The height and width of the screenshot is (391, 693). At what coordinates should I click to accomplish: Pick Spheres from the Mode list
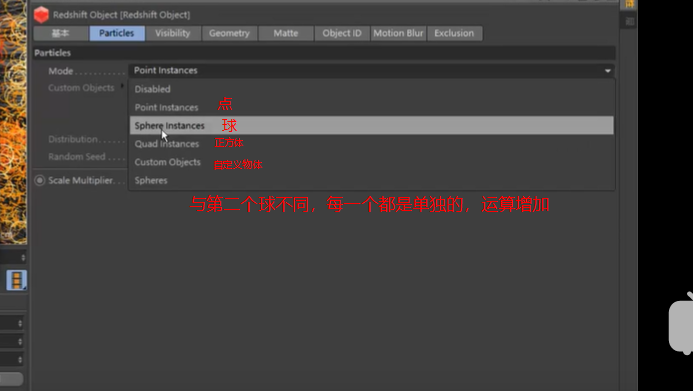(x=371, y=180)
